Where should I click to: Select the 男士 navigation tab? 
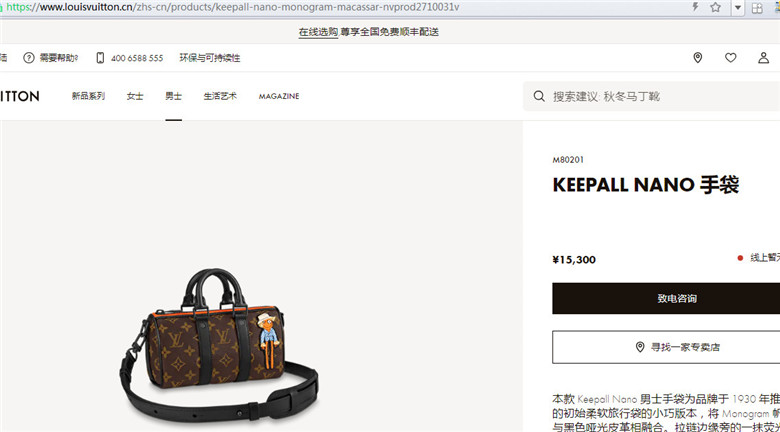pos(174,96)
